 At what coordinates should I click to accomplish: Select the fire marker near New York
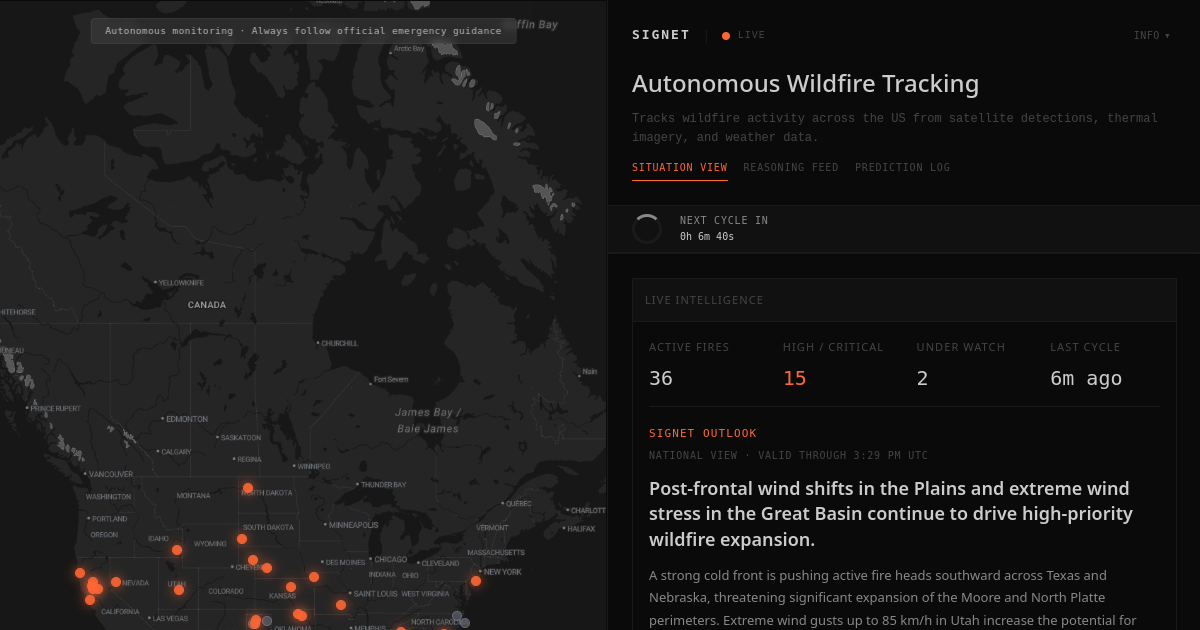tap(476, 581)
